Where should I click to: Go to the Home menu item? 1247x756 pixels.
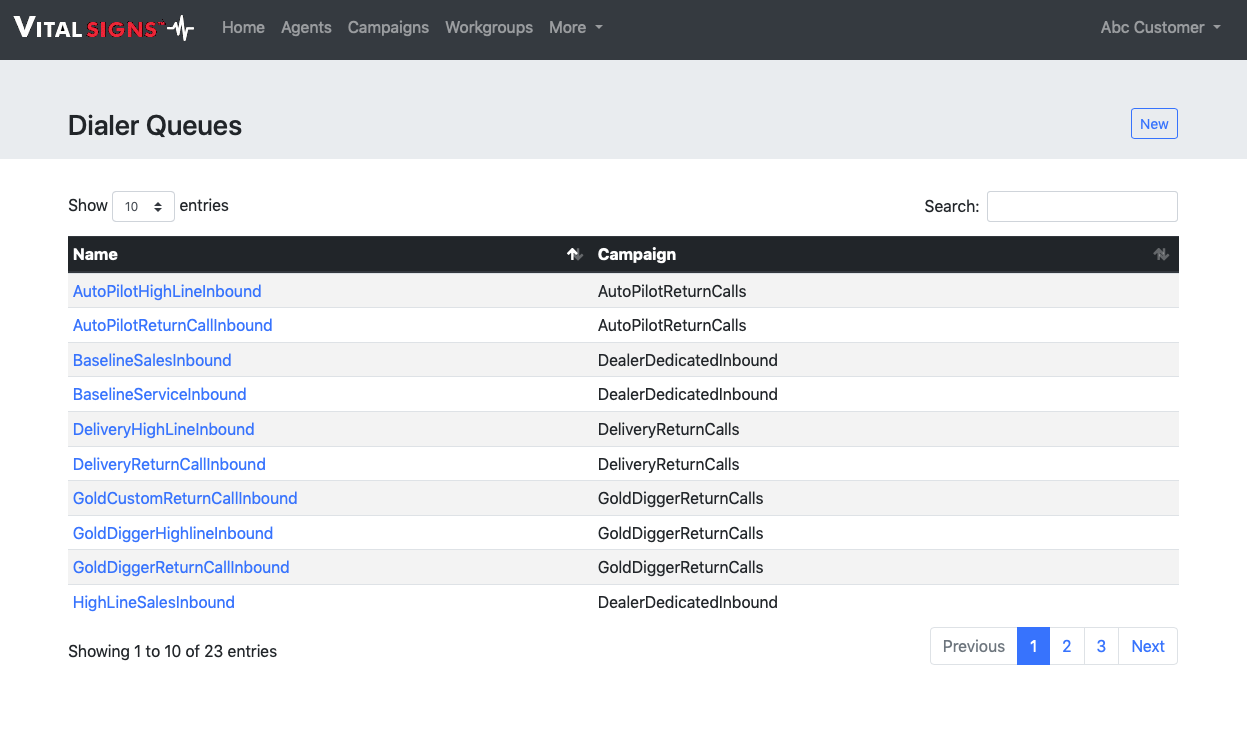pos(243,28)
